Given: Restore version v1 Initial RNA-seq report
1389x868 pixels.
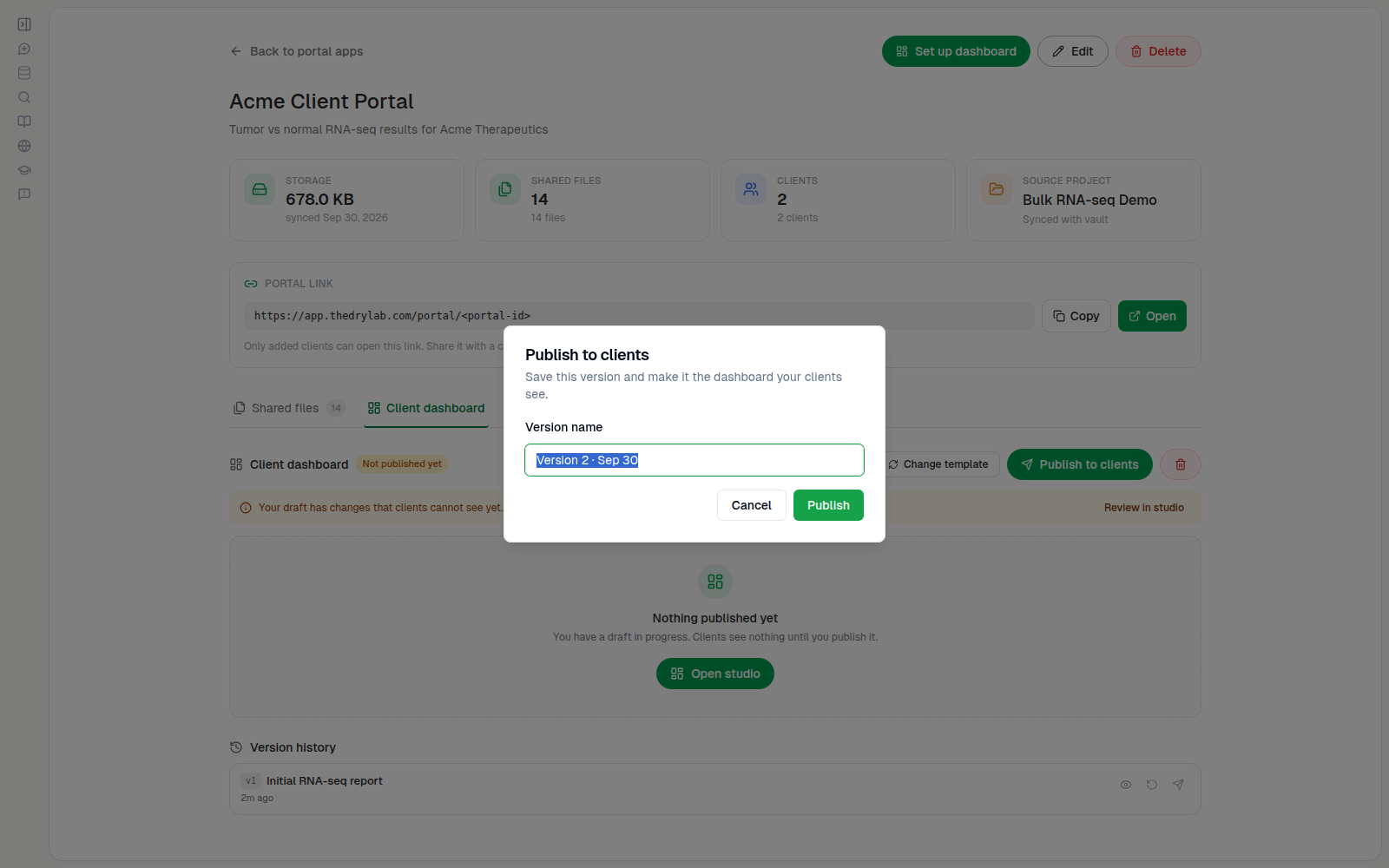Looking at the screenshot, I should [1152, 785].
